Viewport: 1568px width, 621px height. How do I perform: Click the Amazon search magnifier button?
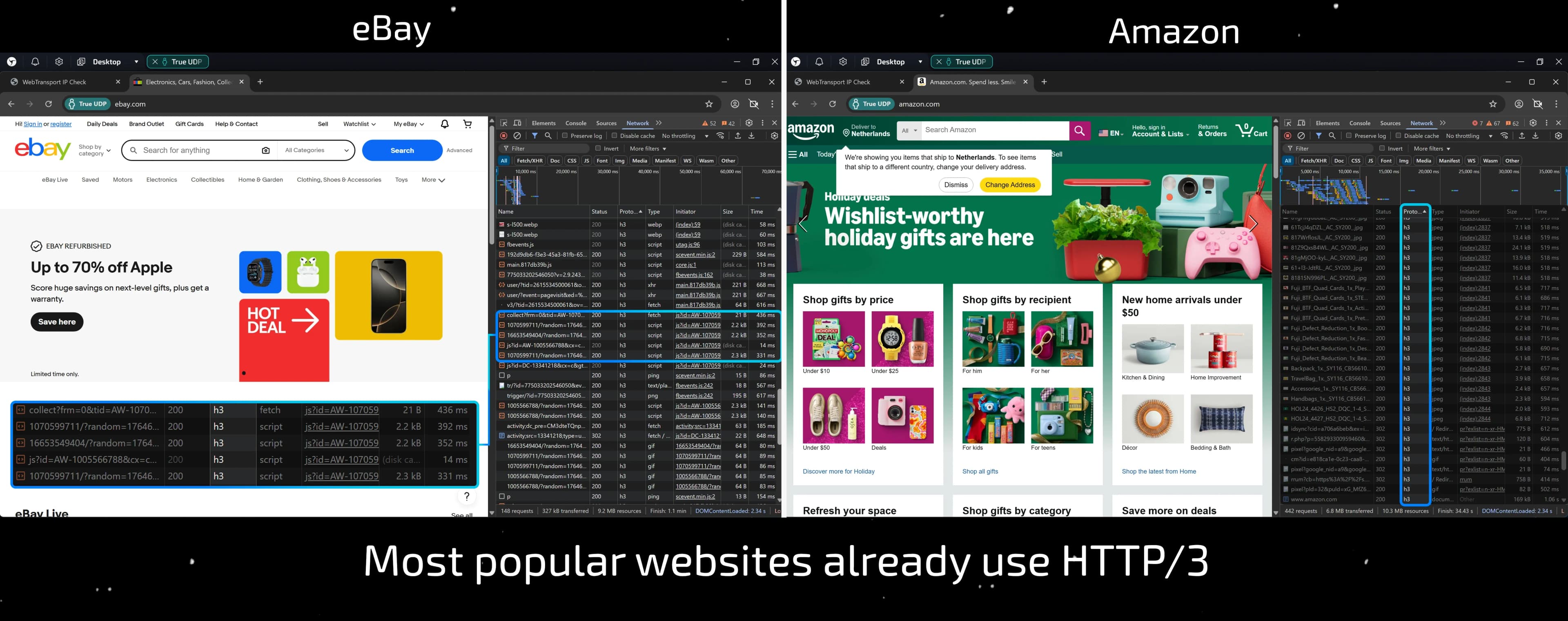click(x=1079, y=130)
